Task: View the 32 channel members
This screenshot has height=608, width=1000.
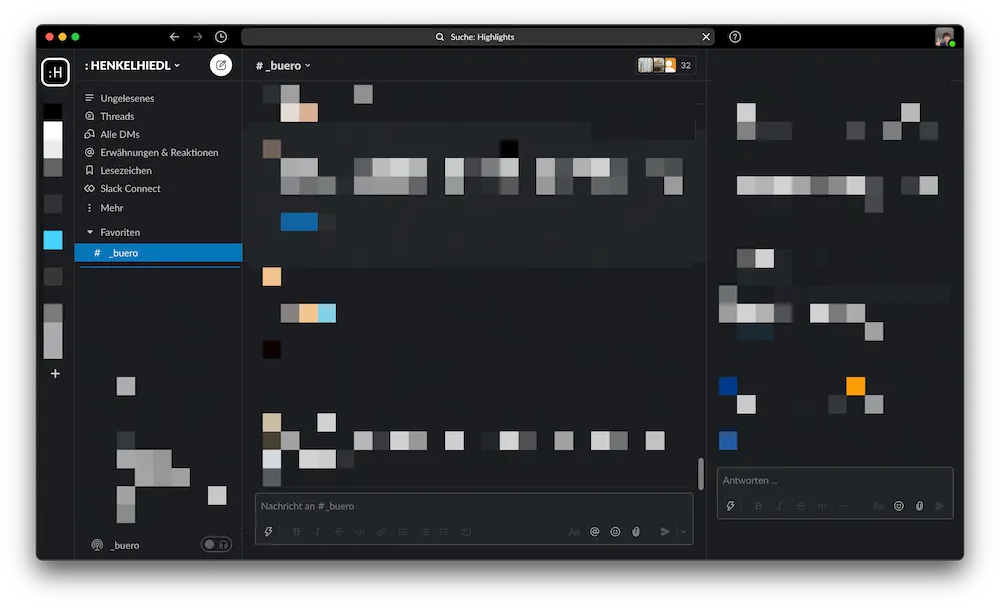Action: (x=665, y=65)
